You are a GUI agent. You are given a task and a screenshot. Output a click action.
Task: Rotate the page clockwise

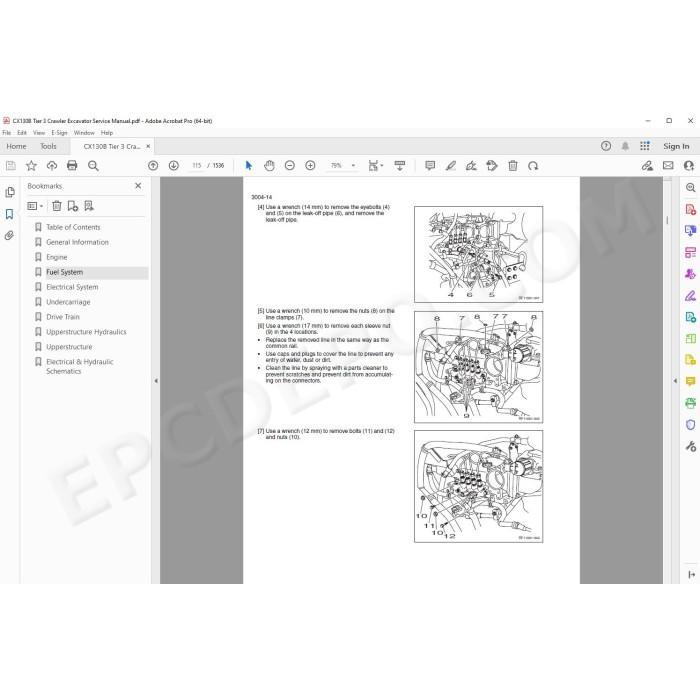[x=533, y=166]
